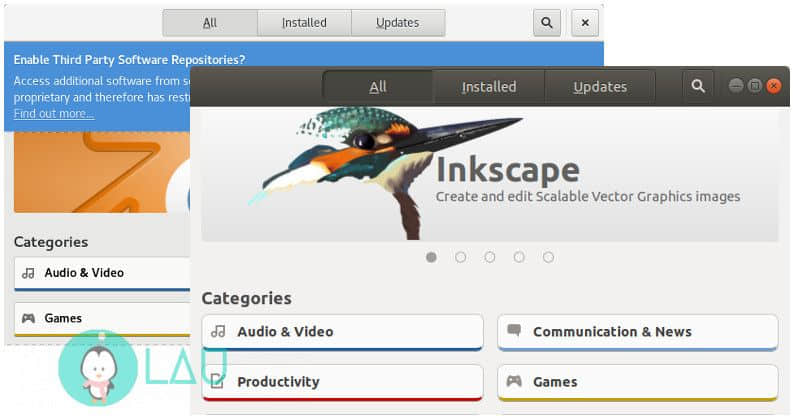Open search in the front Ubuntu Software window
Screen dimensions: 793x418
coord(698,86)
